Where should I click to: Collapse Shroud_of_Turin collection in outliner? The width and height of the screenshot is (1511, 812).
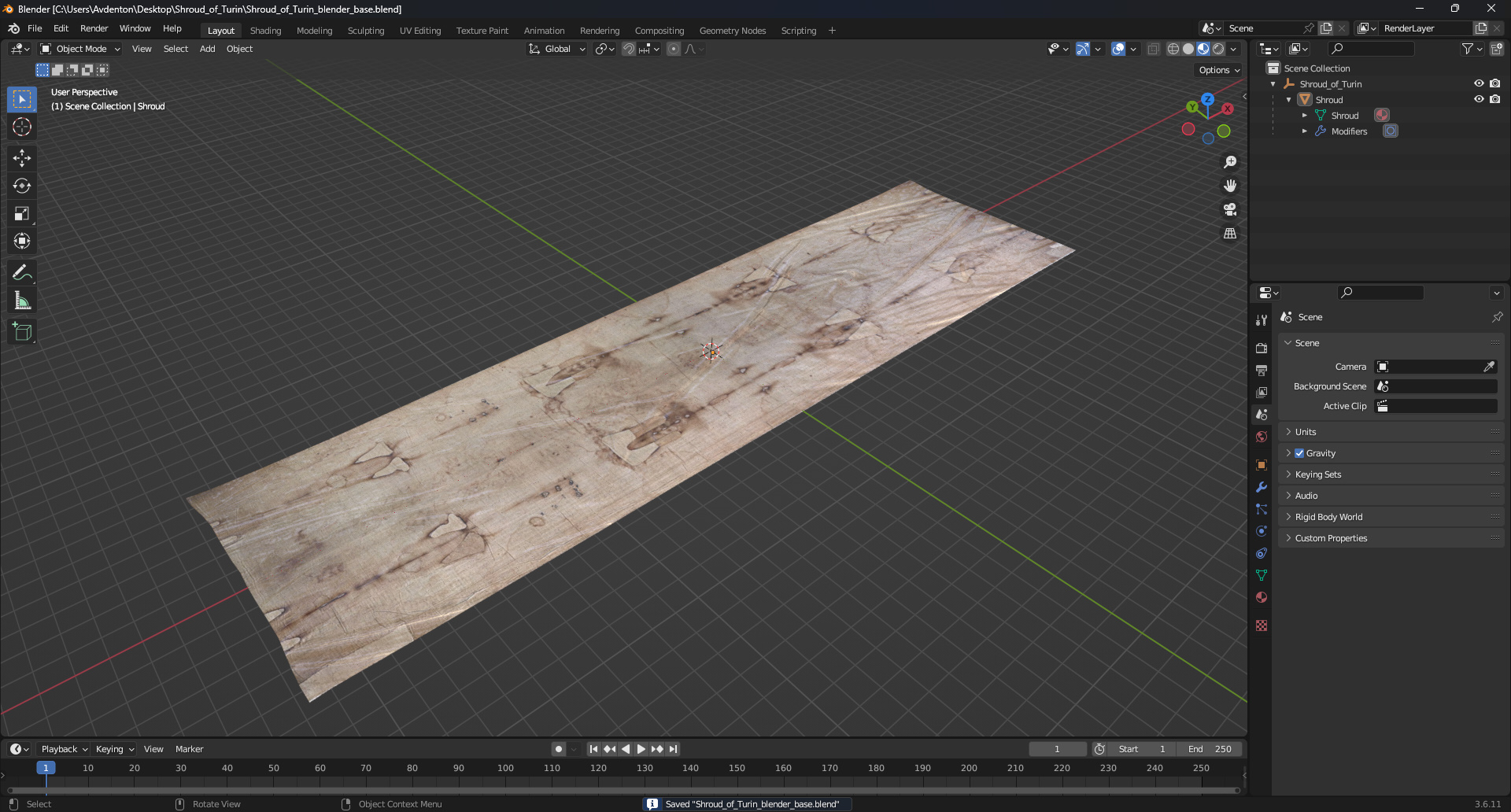click(x=1273, y=84)
